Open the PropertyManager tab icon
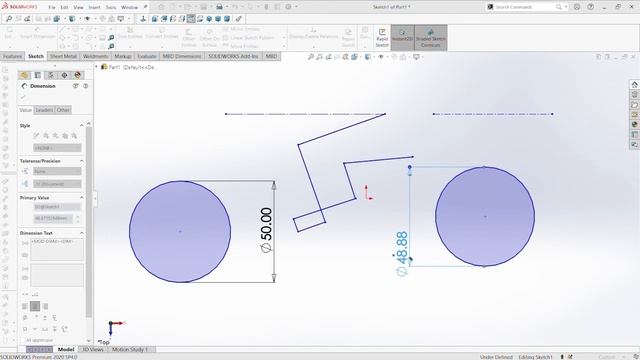The width and height of the screenshot is (640, 360). click(38, 75)
